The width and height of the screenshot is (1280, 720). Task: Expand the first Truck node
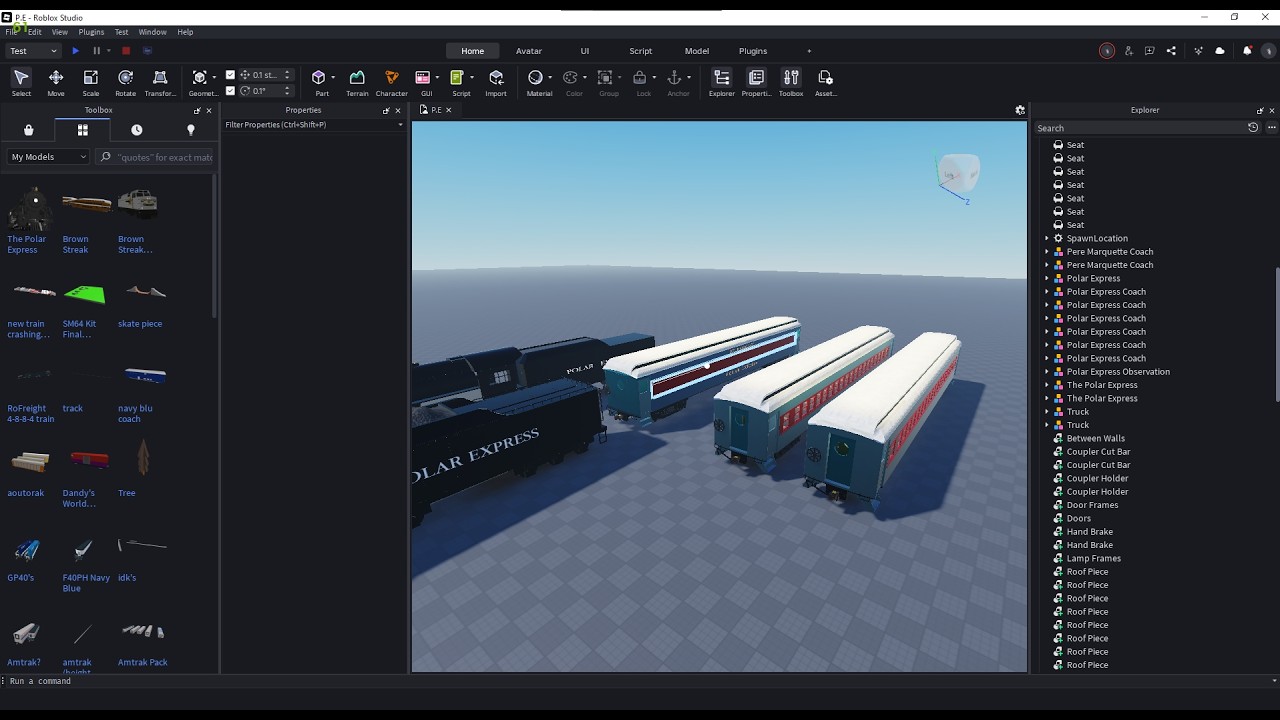(x=1047, y=412)
